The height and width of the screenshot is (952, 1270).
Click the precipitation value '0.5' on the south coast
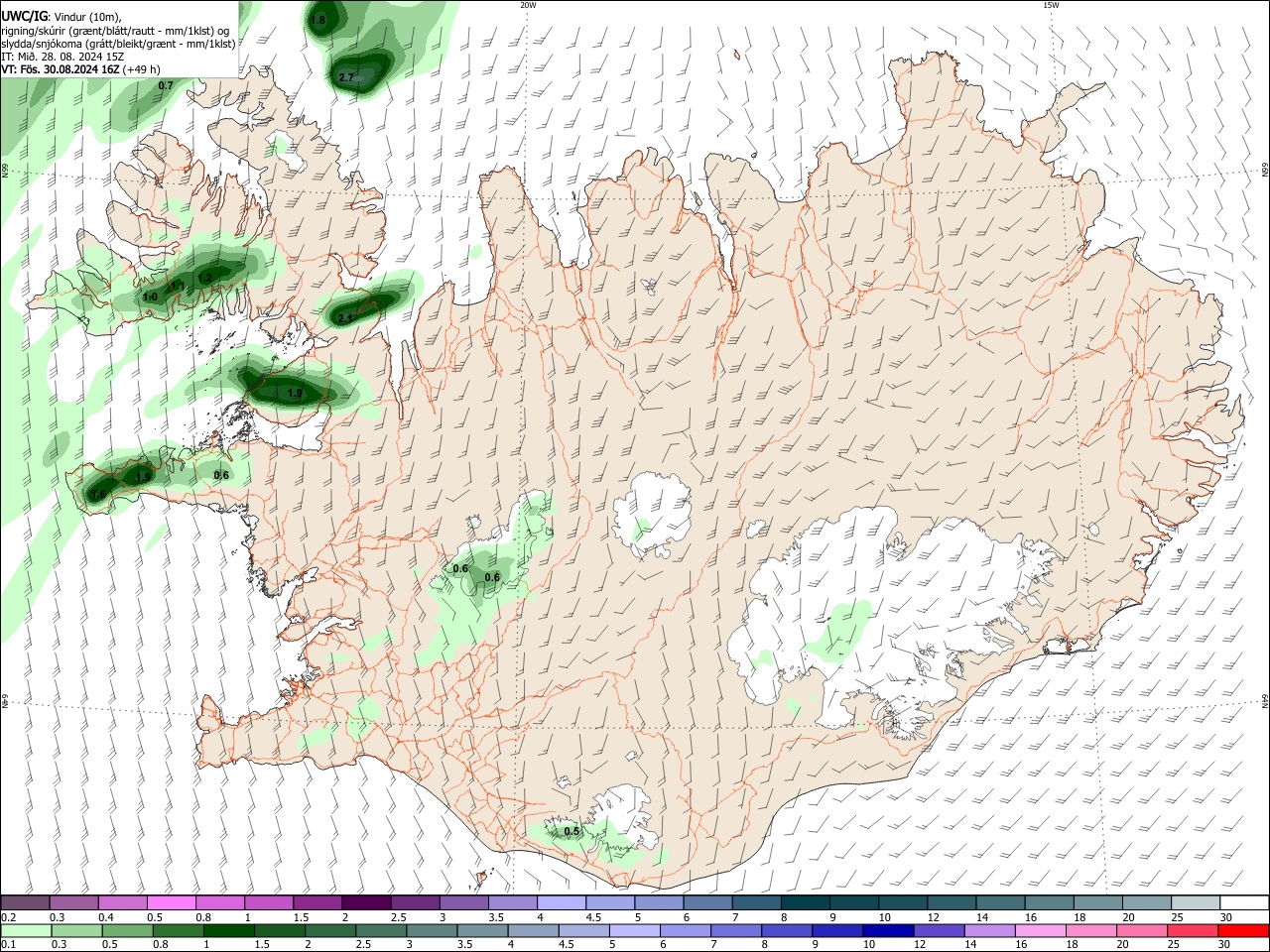571,832
